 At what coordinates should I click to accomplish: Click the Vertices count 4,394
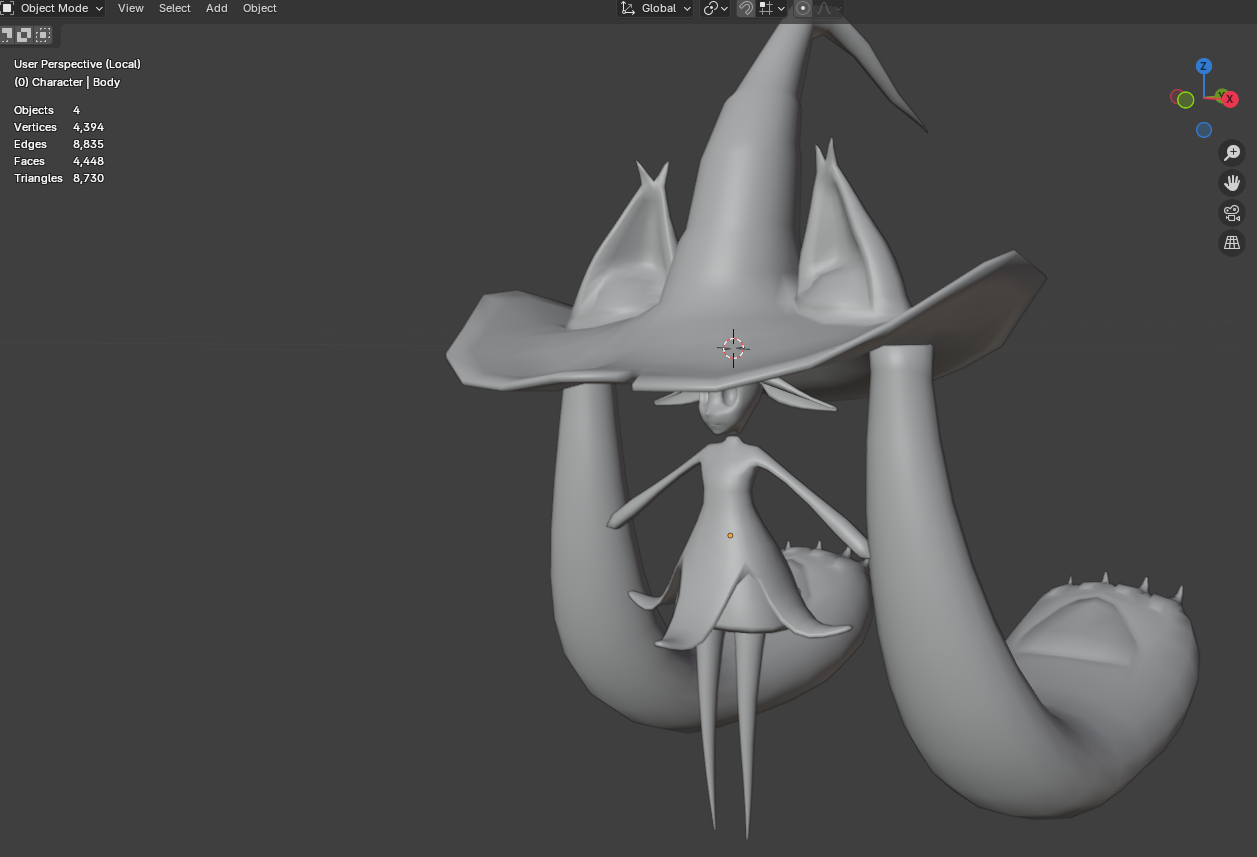pyautogui.click(x=88, y=127)
